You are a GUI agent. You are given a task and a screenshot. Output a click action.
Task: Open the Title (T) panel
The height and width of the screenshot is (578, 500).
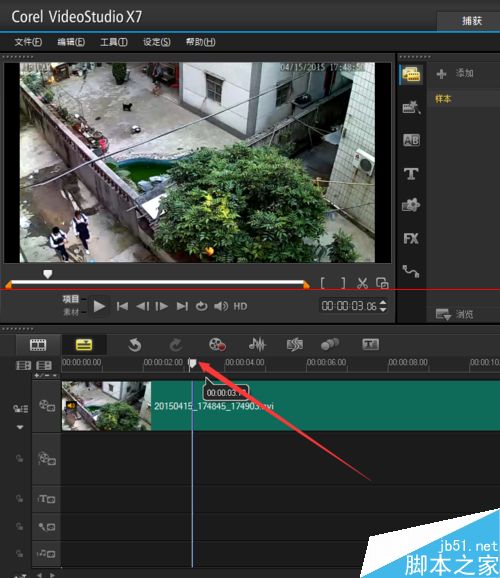pyautogui.click(x=411, y=173)
